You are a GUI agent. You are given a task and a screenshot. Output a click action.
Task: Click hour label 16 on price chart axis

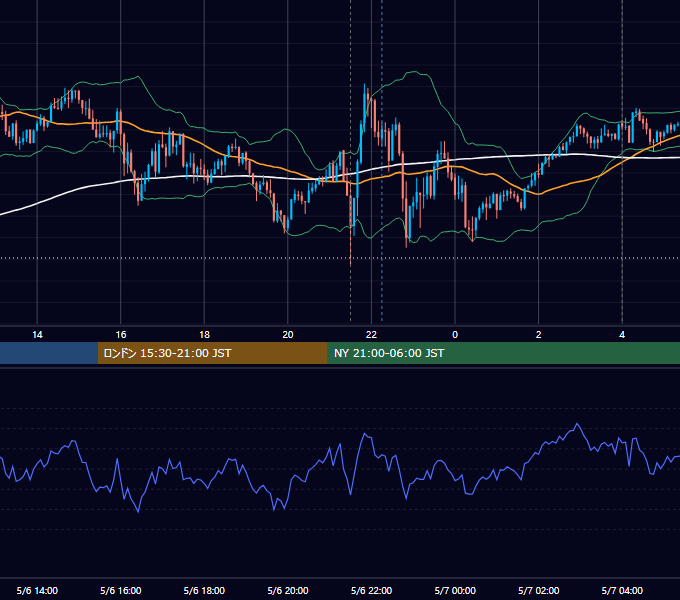coord(121,335)
